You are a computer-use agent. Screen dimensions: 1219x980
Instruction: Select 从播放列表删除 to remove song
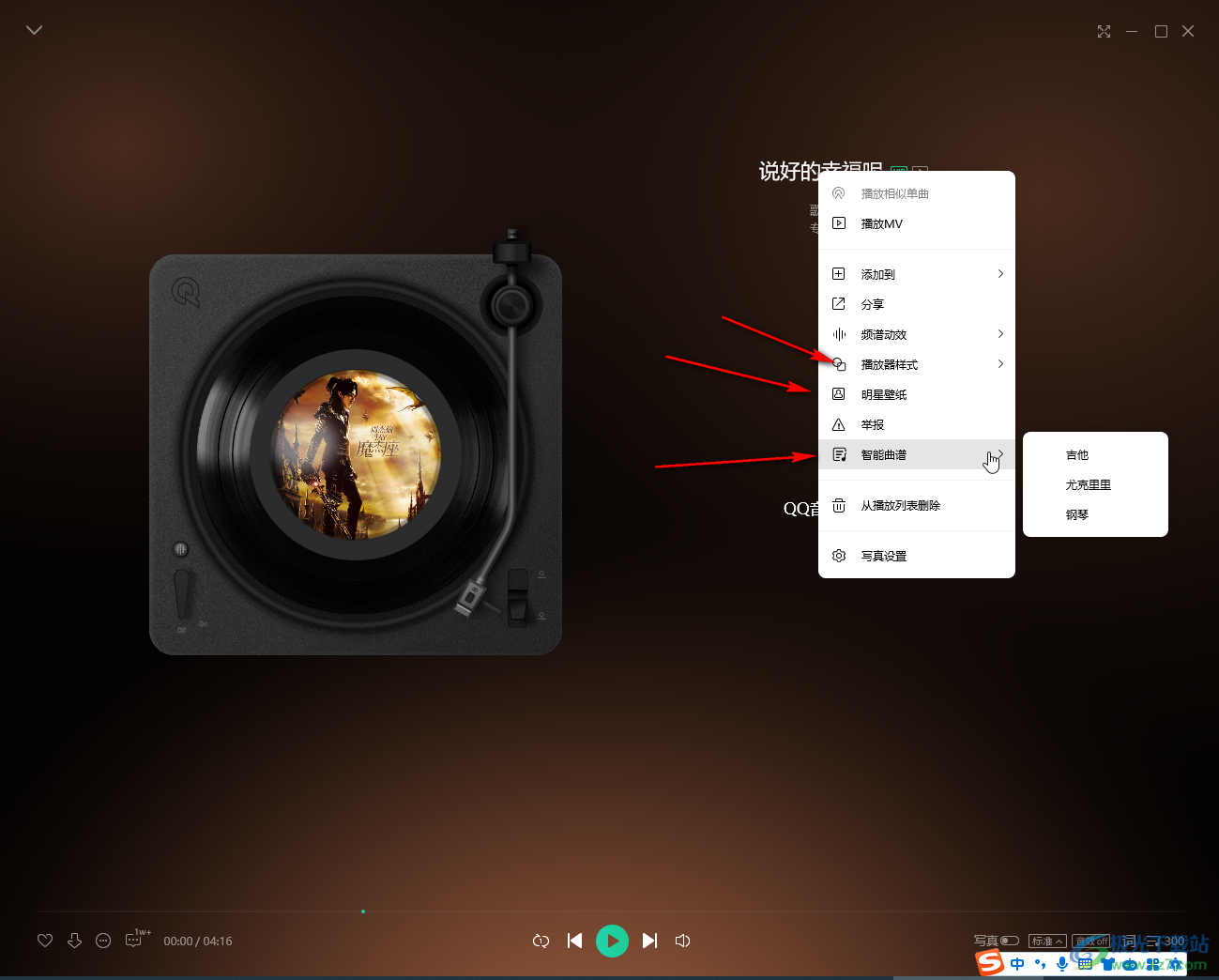click(917, 505)
